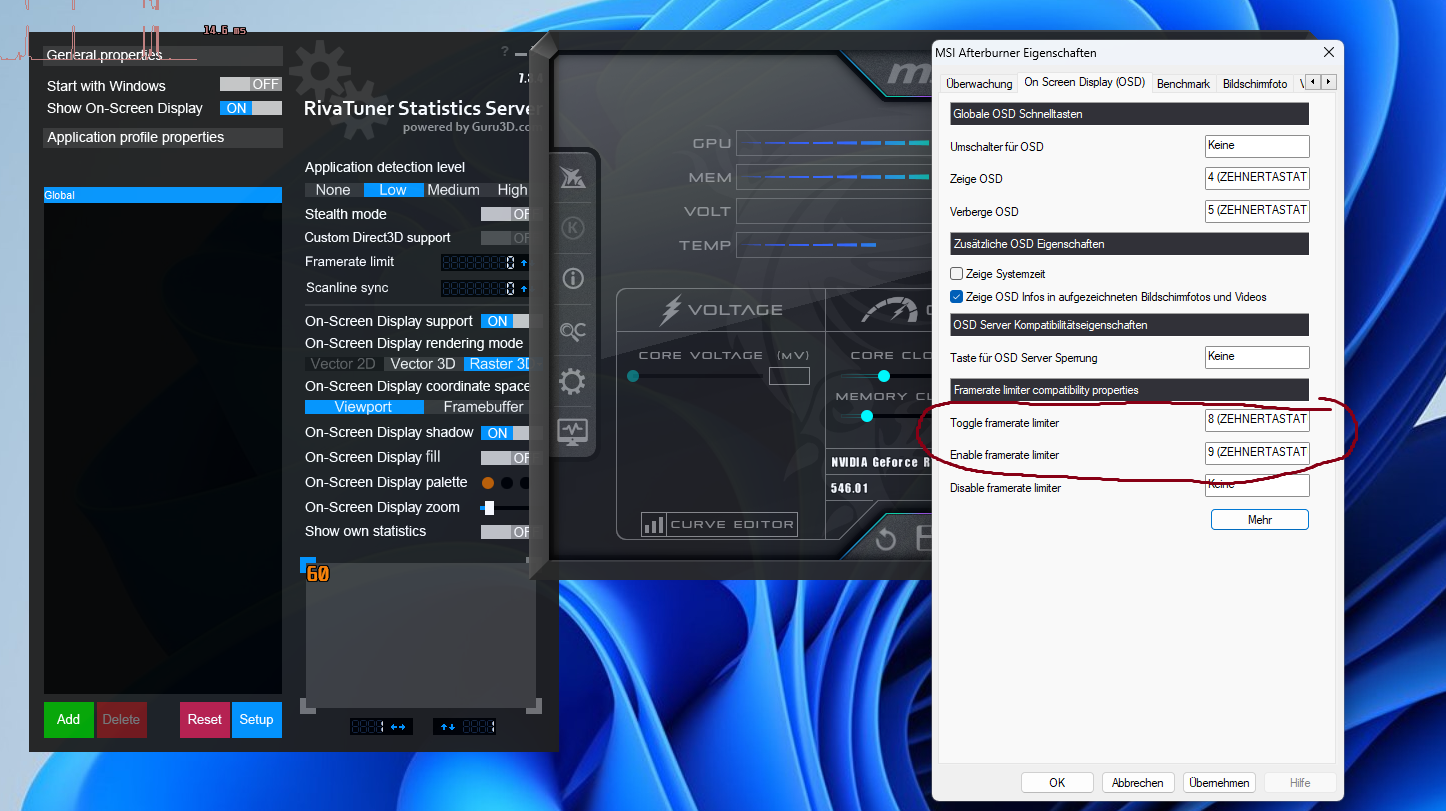Click the Abbrechen button
This screenshot has height=811, width=1446.
[1138, 783]
